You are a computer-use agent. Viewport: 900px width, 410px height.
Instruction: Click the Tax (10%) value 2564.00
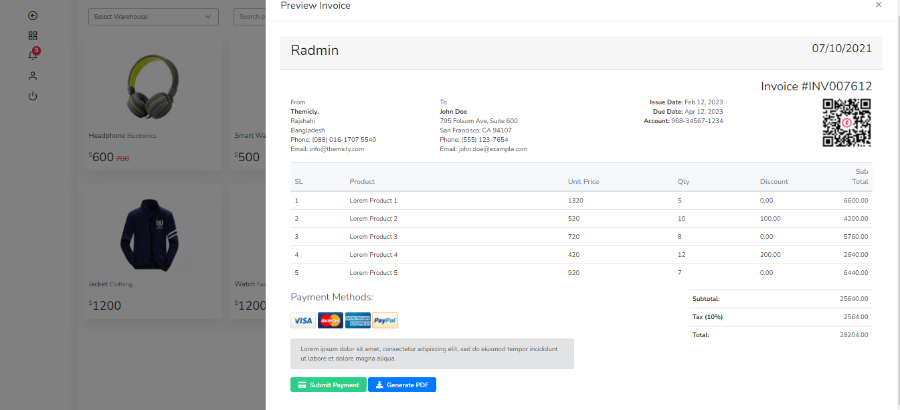coord(856,316)
